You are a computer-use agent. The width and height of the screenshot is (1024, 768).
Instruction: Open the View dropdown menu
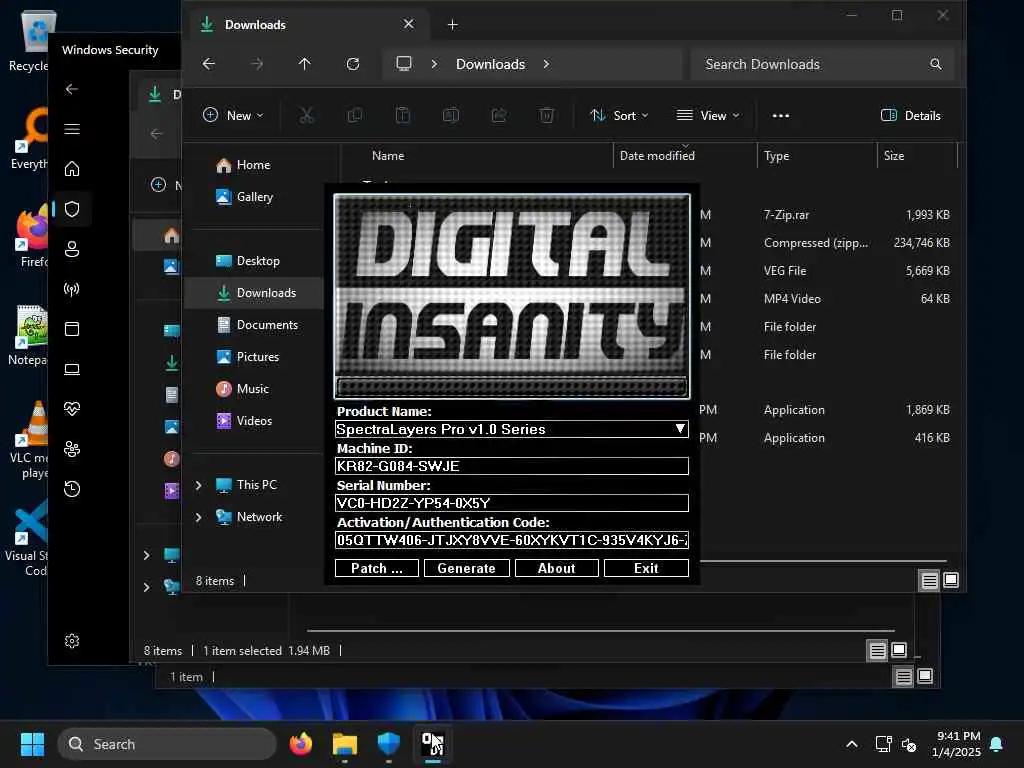pos(708,116)
